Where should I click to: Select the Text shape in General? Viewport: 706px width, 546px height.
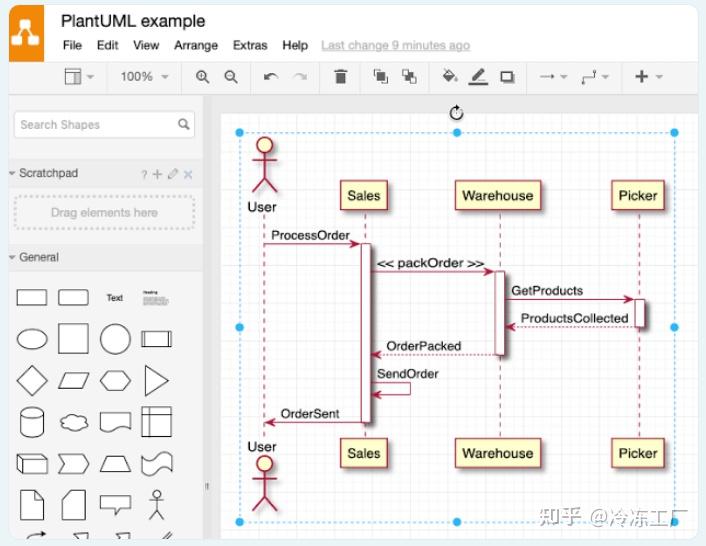(x=114, y=298)
